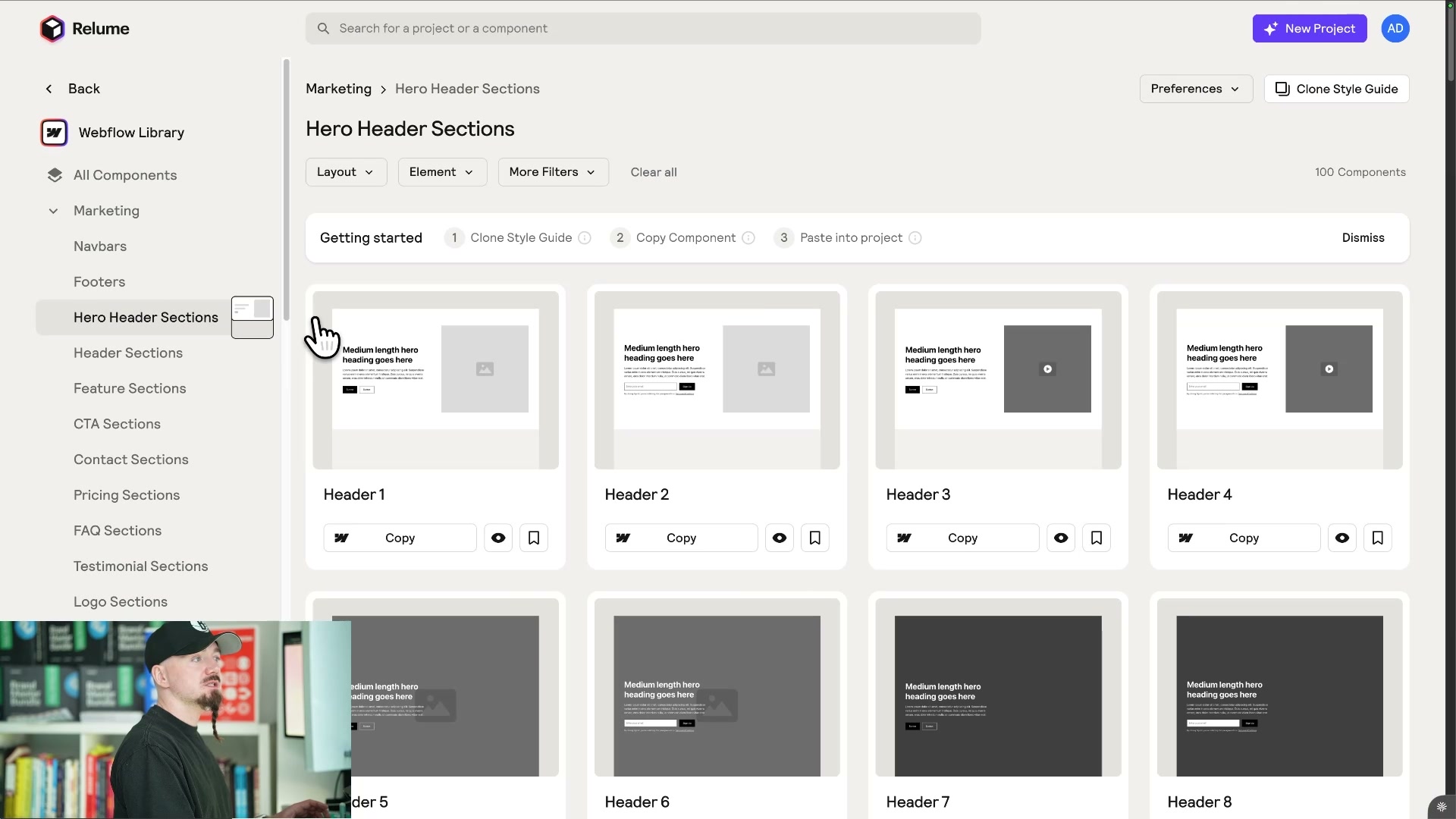Open Footers in the sidebar
Image resolution: width=1456 pixels, height=819 pixels.
[99, 282]
